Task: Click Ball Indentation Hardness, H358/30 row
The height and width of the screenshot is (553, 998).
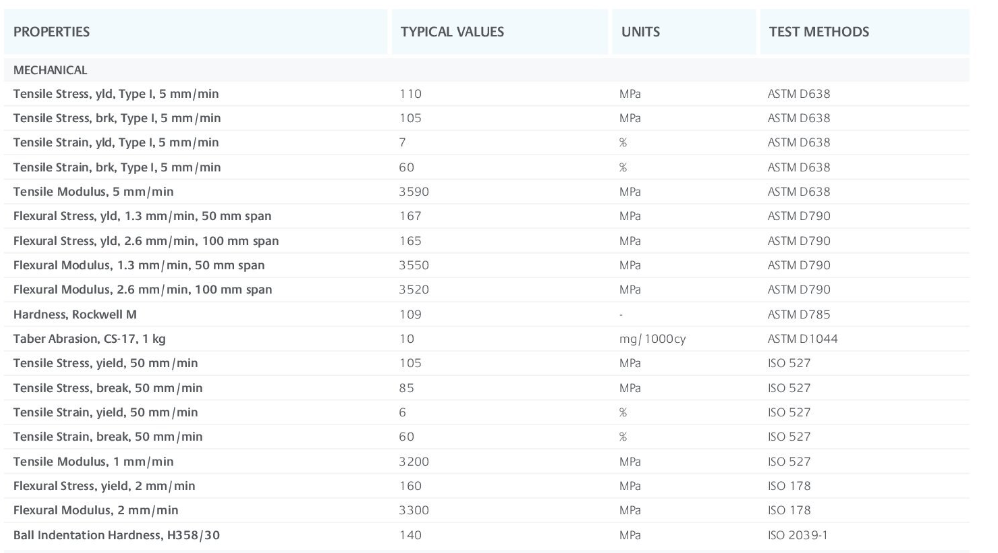Action: [486, 535]
